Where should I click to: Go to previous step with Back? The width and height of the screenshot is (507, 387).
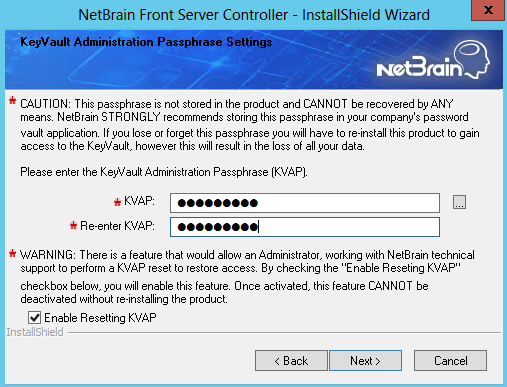point(291,360)
